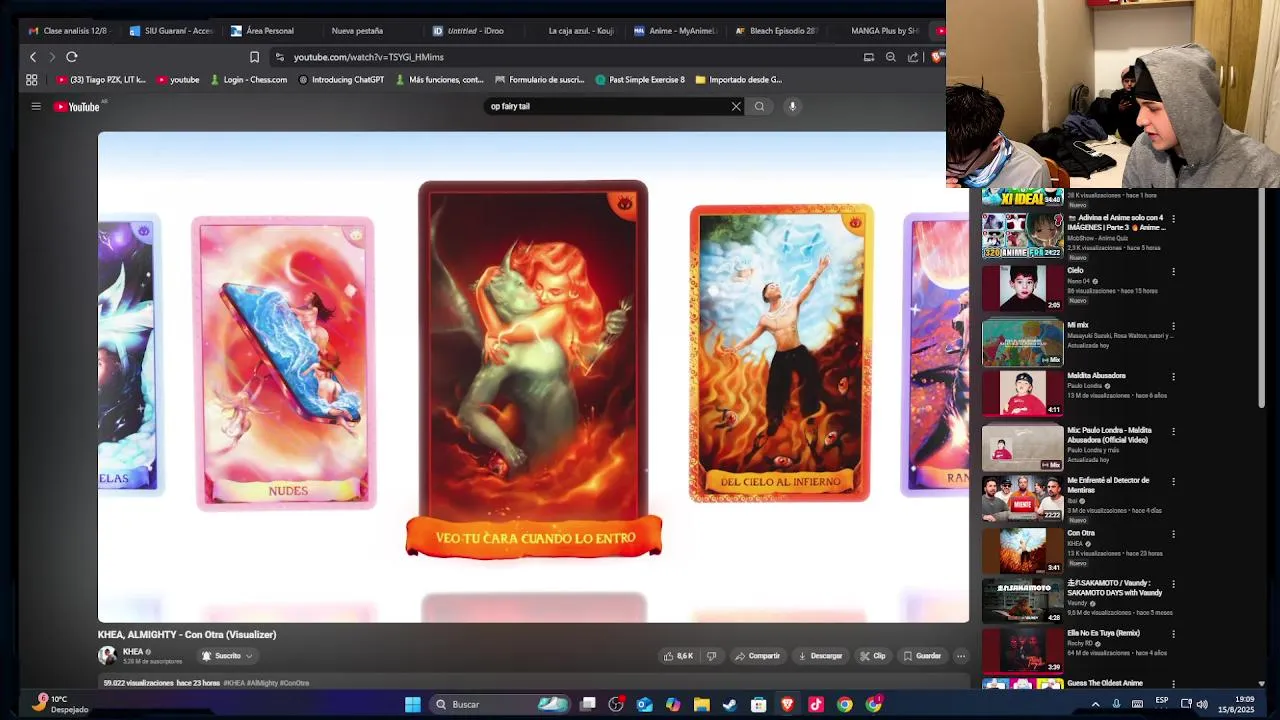Open the bookmarks apps grid icon
This screenshot has width=1280, height=720.
click(x=32, y=80)
